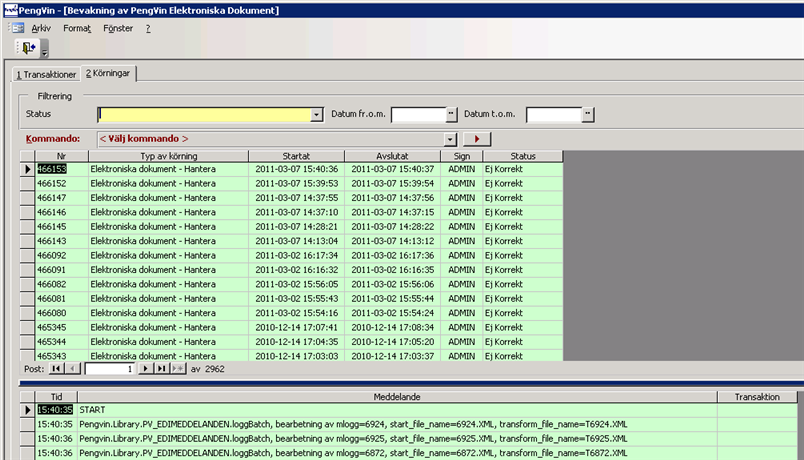Select log message for mlogg=6924
The width and height of the screenshot is (804, 460).
coord(397,425)
